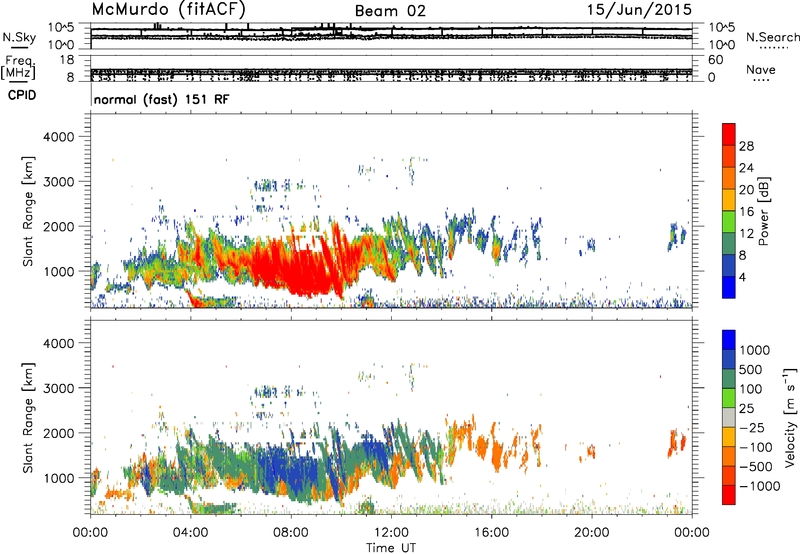Click the 'McMurdo (fitACF)' title text
Viewport: 800px width, 554px height.
(x=168, y=9)
